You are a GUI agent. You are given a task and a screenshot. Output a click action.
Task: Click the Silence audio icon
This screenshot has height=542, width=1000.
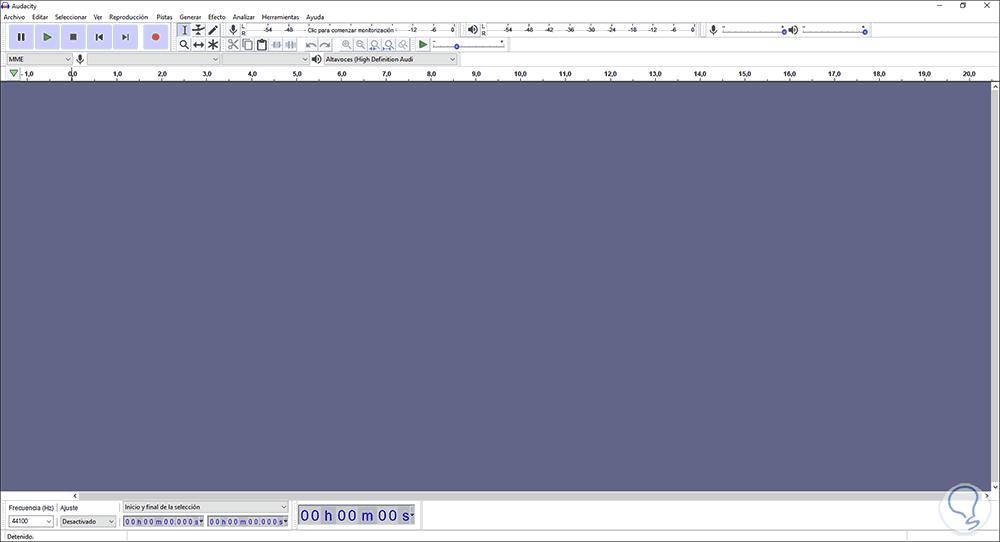click(x=290, y=45)
